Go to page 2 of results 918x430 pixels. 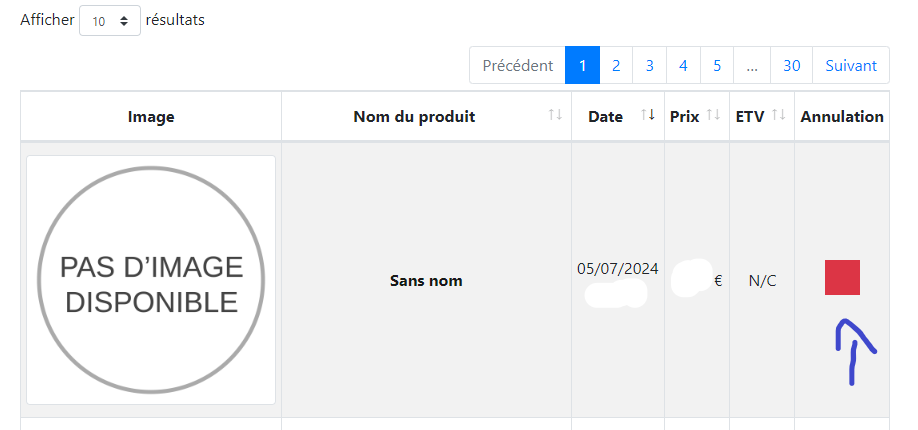pyautogui.click(x=616, y=66)
